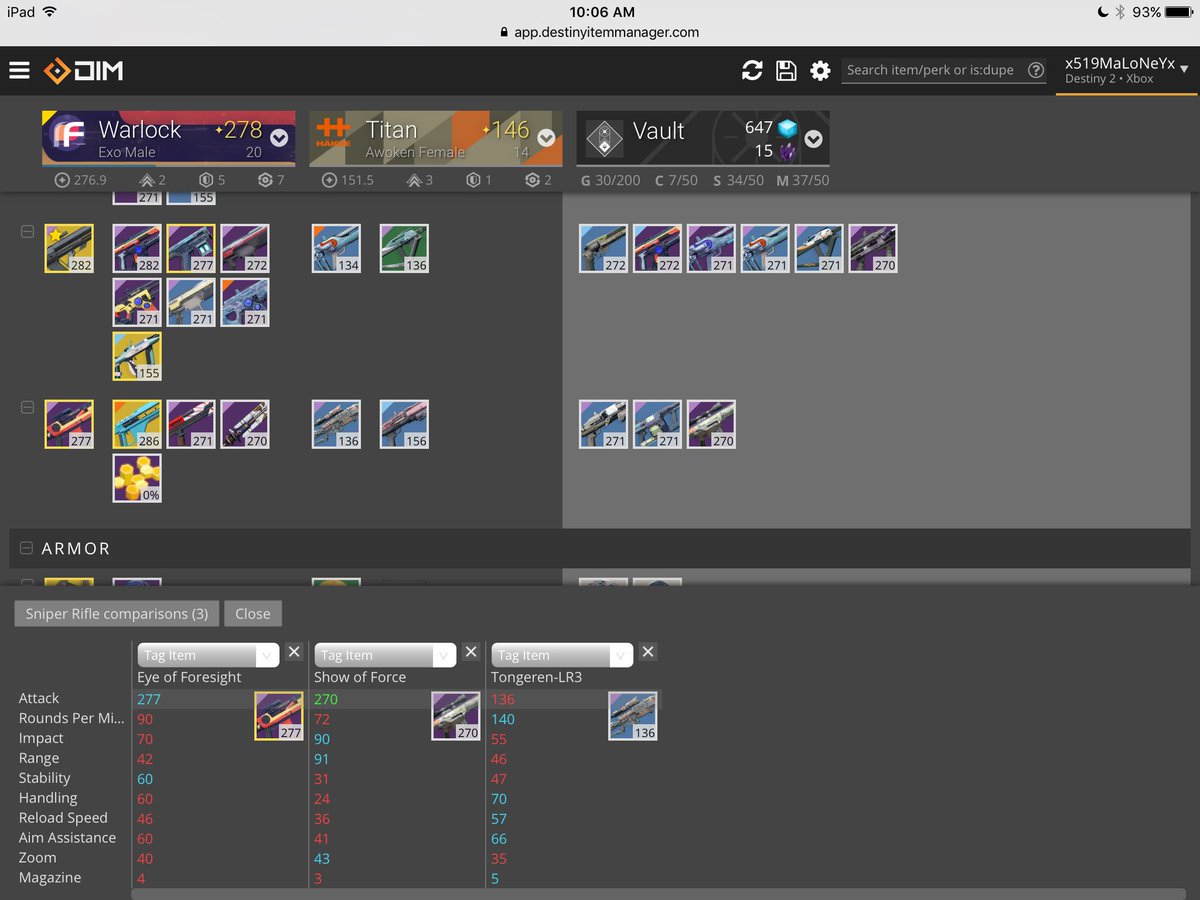Image resolution: width=1200 pixels, height=900 pixels.
Task: Open Vault dropdown arrow
Action: (813, 139)
